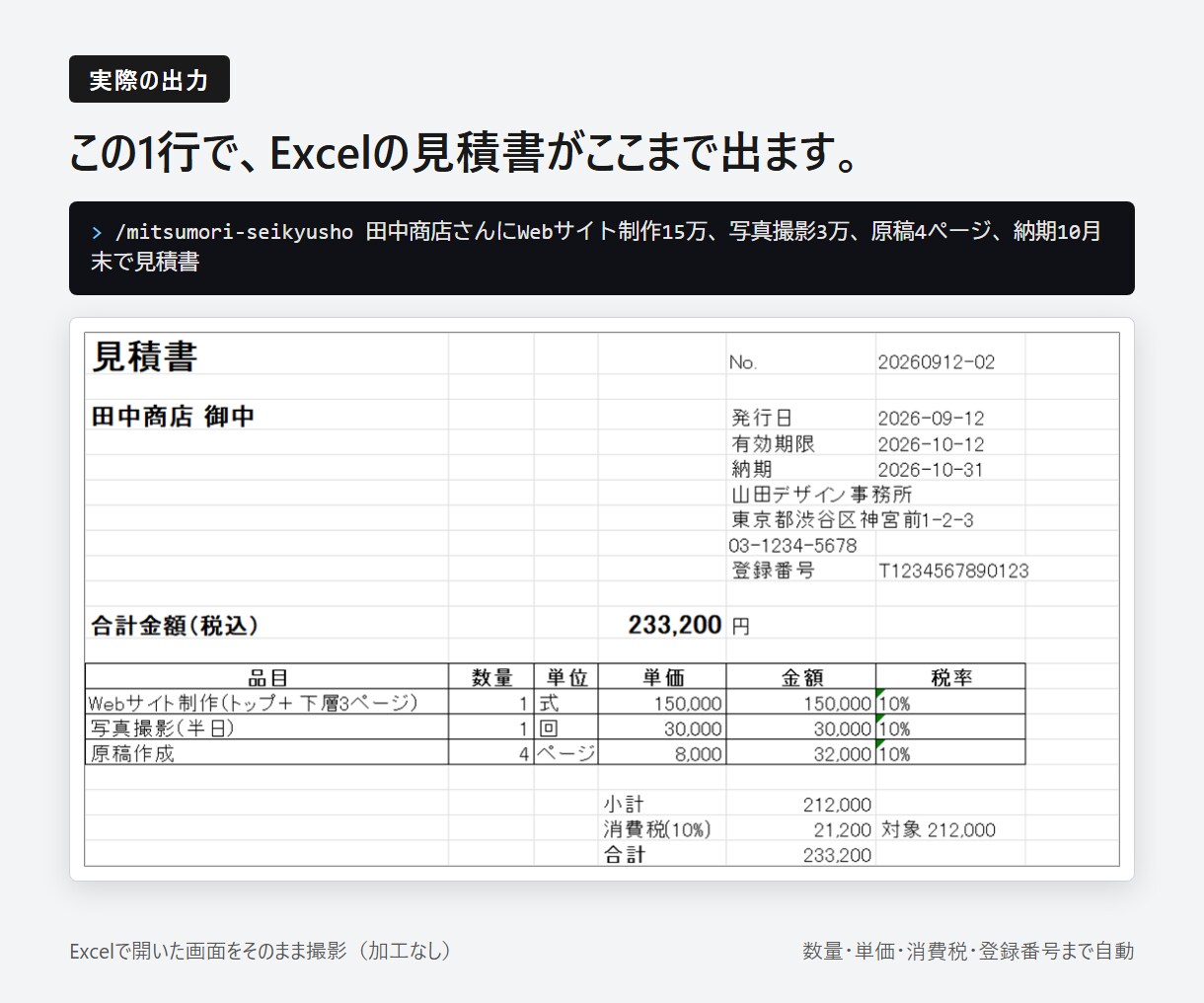Select the 単位 column header

click(566, 677)
